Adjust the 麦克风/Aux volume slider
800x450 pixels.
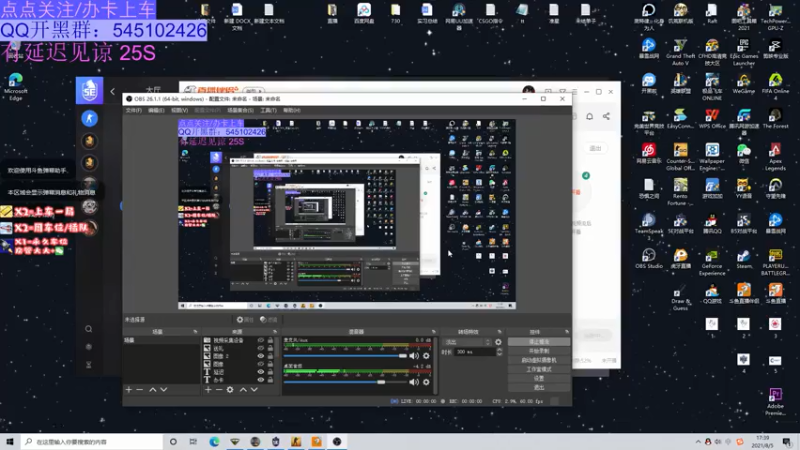pos(345,356)
